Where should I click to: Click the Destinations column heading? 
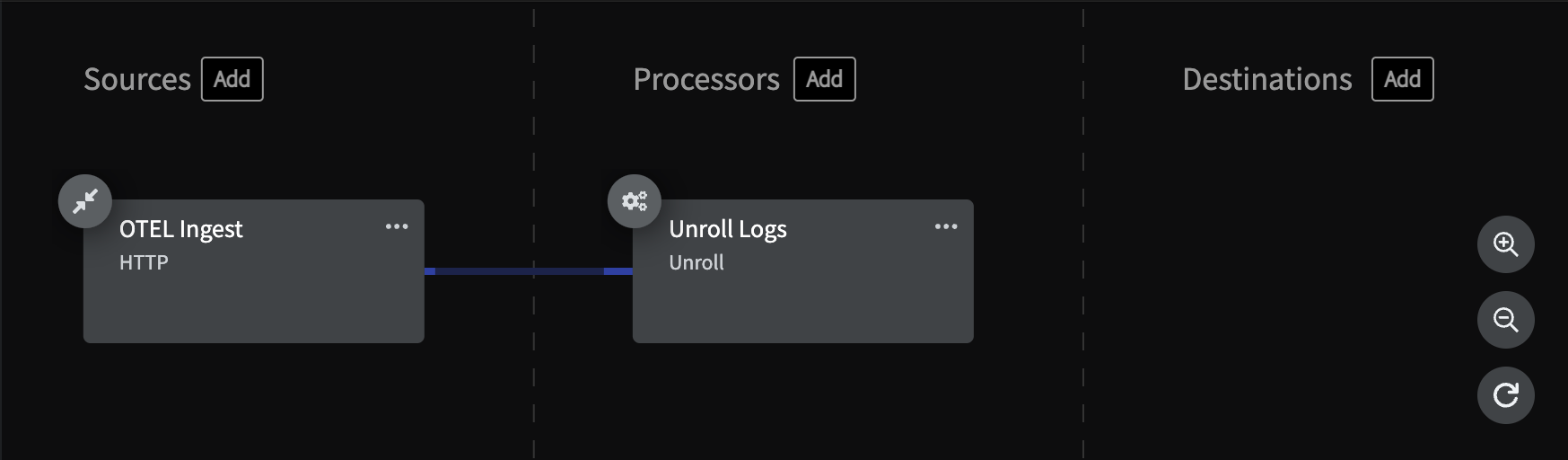[x=1267, y=79]
